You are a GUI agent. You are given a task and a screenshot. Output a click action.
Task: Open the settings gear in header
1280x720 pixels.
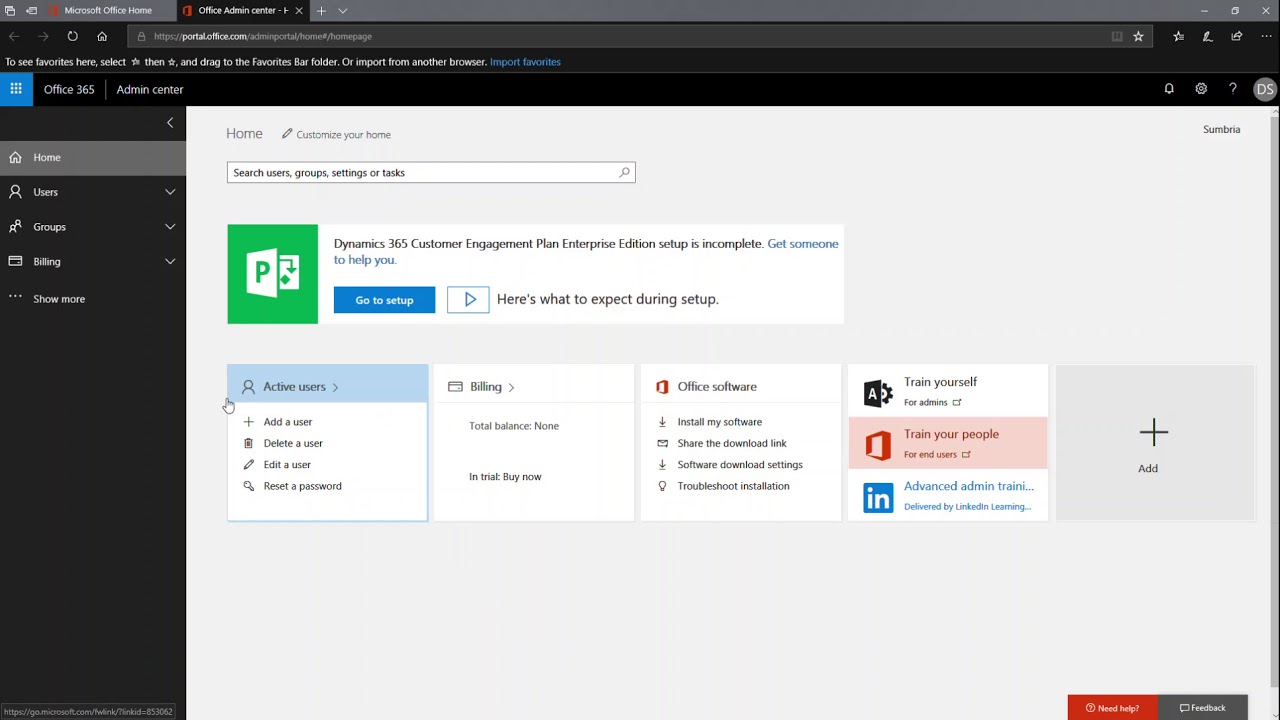click(1201, 89)
